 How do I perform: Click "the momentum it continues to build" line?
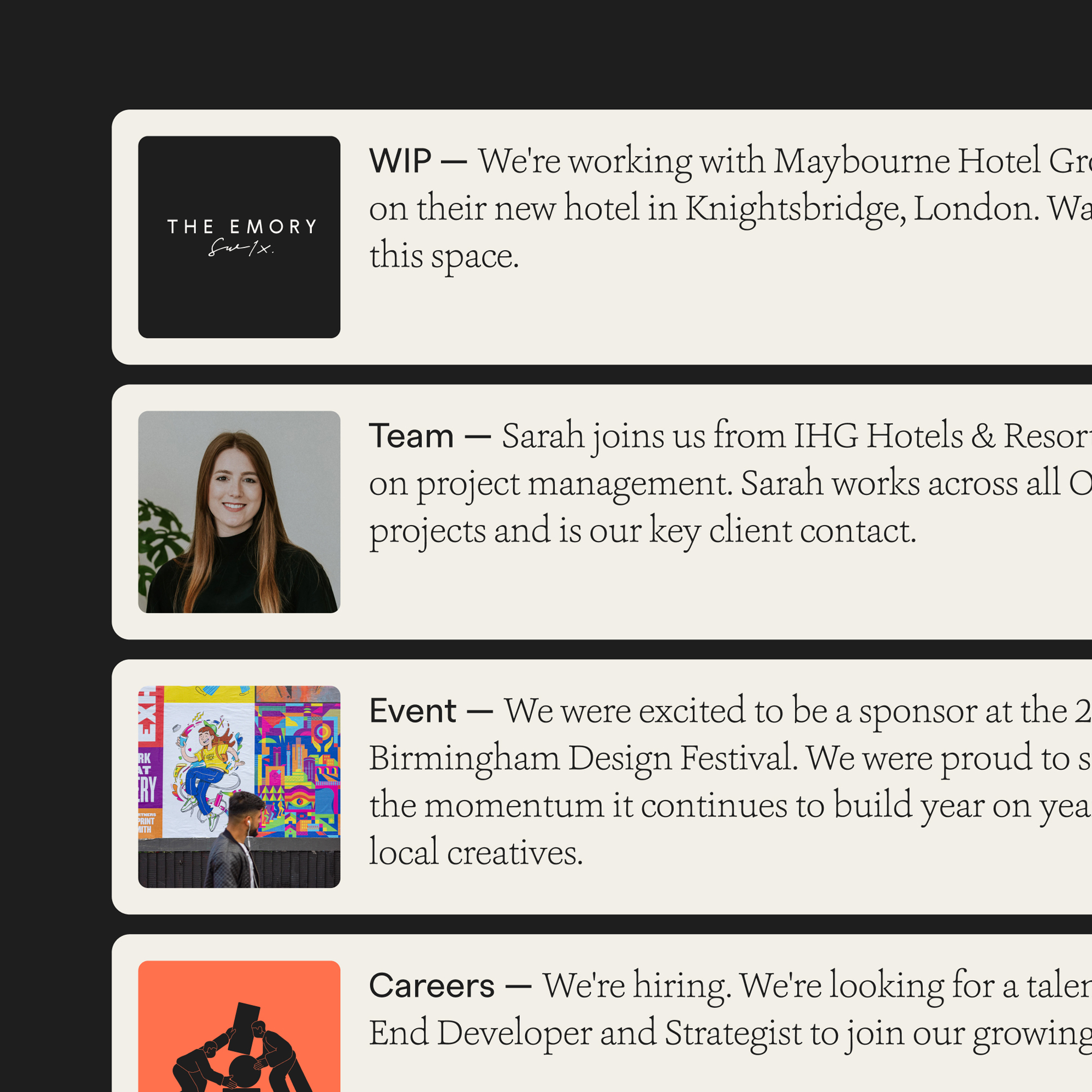click(x=729, y=805)
